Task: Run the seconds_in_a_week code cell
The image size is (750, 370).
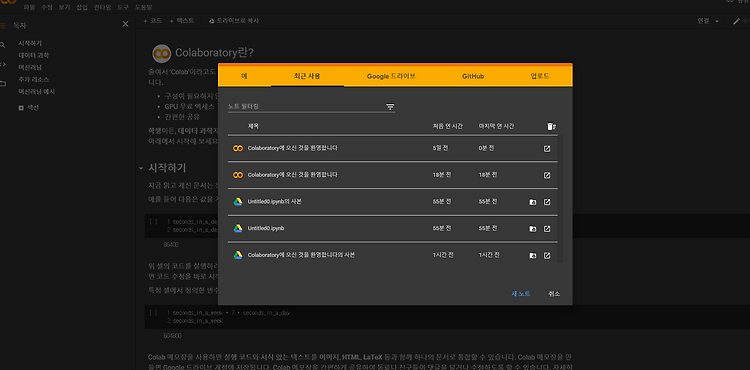Action: (x=153, y=313)
